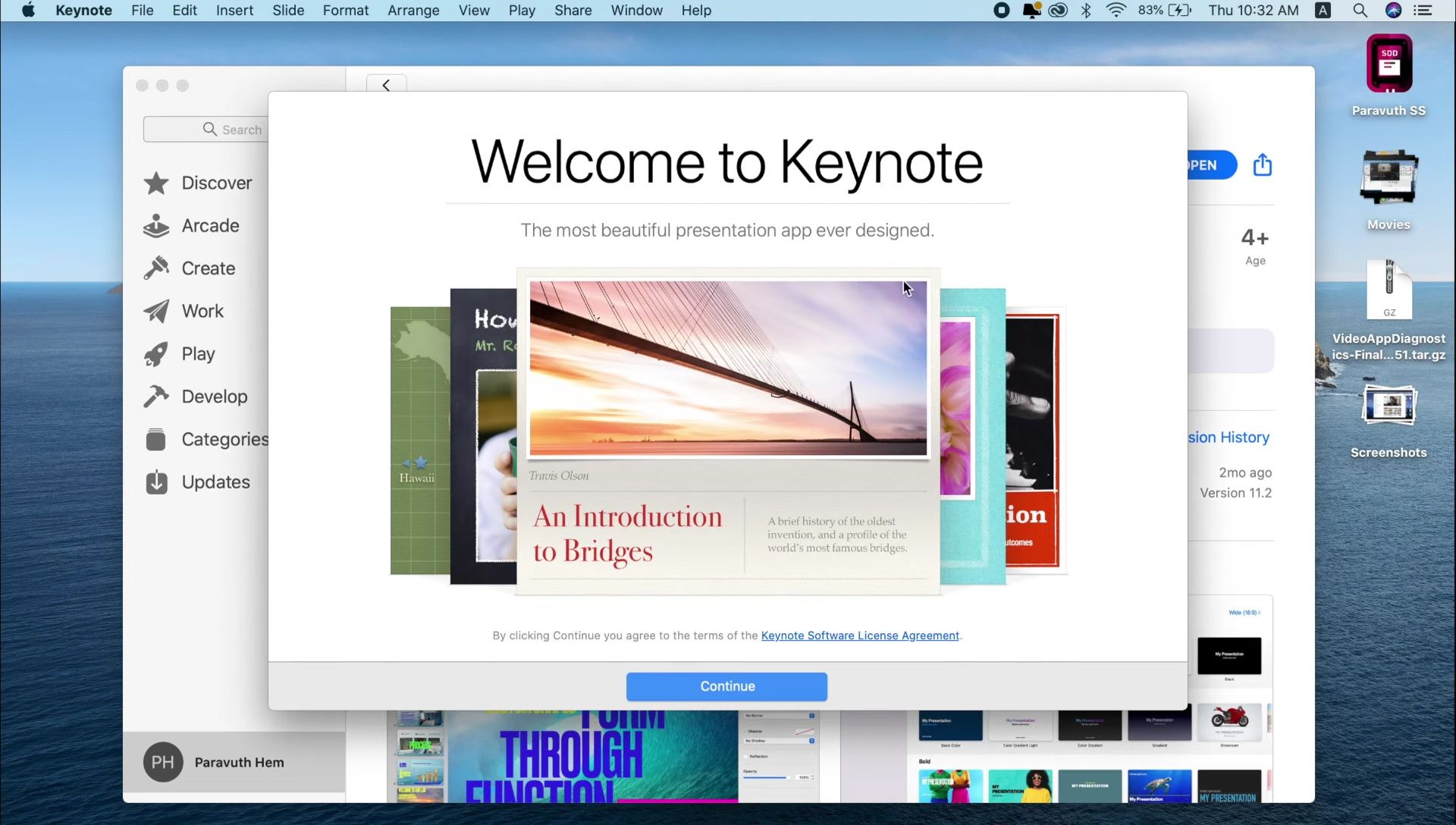Open the Arrange menu
This screenshot has height=825, width=1456.
413,11
